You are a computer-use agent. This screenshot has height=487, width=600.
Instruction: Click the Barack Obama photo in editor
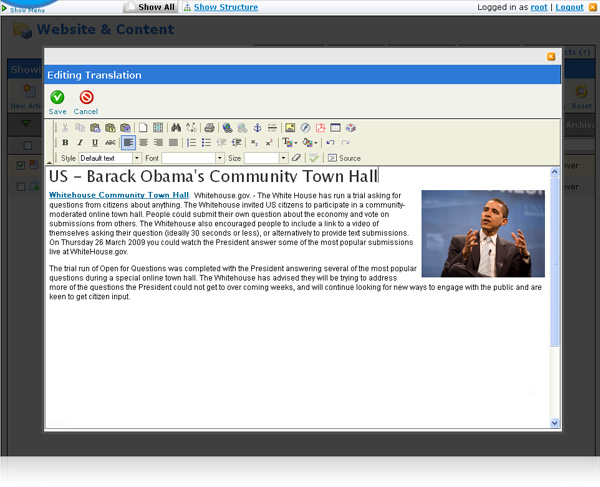click(x=483, y=233)
